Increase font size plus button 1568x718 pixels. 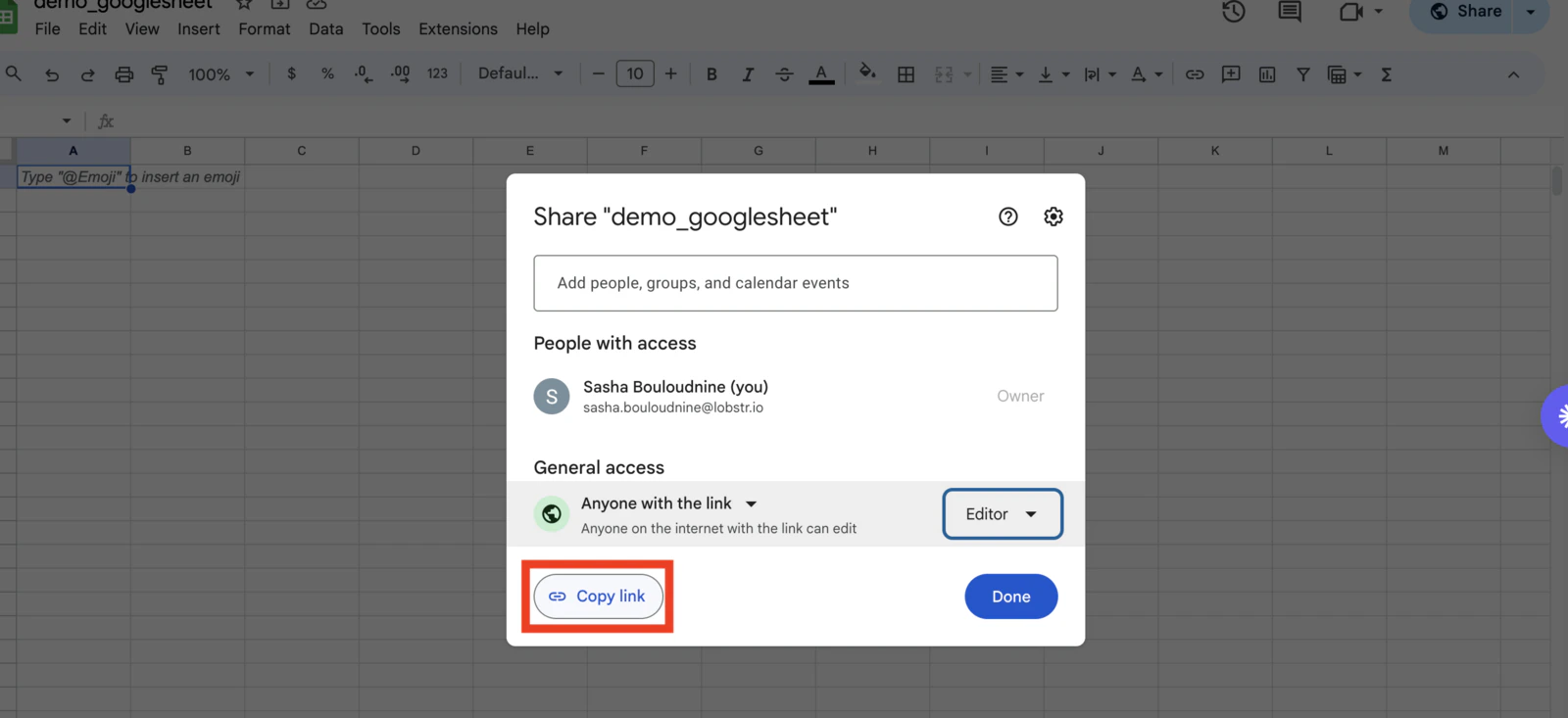670,74
